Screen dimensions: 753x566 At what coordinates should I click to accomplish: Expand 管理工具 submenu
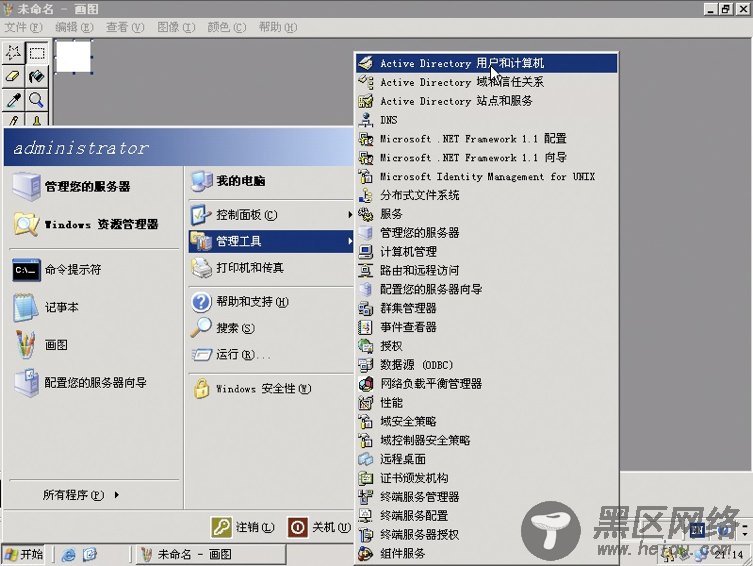click(x=271, y=241)
